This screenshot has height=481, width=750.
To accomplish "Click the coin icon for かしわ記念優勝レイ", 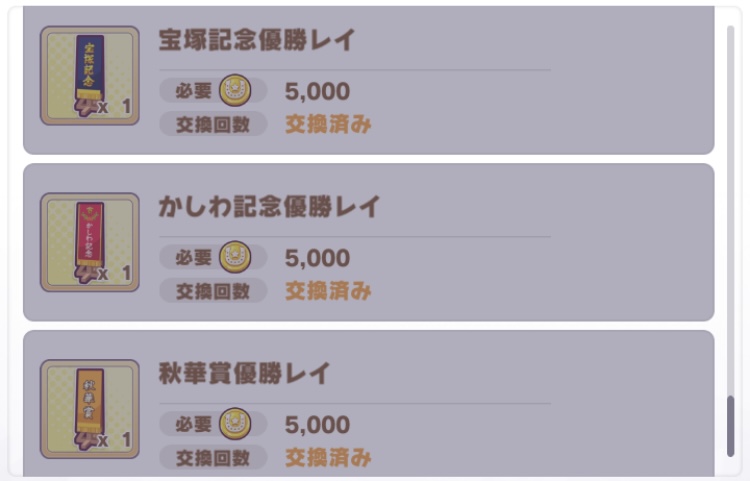I will tap(235, 258).
